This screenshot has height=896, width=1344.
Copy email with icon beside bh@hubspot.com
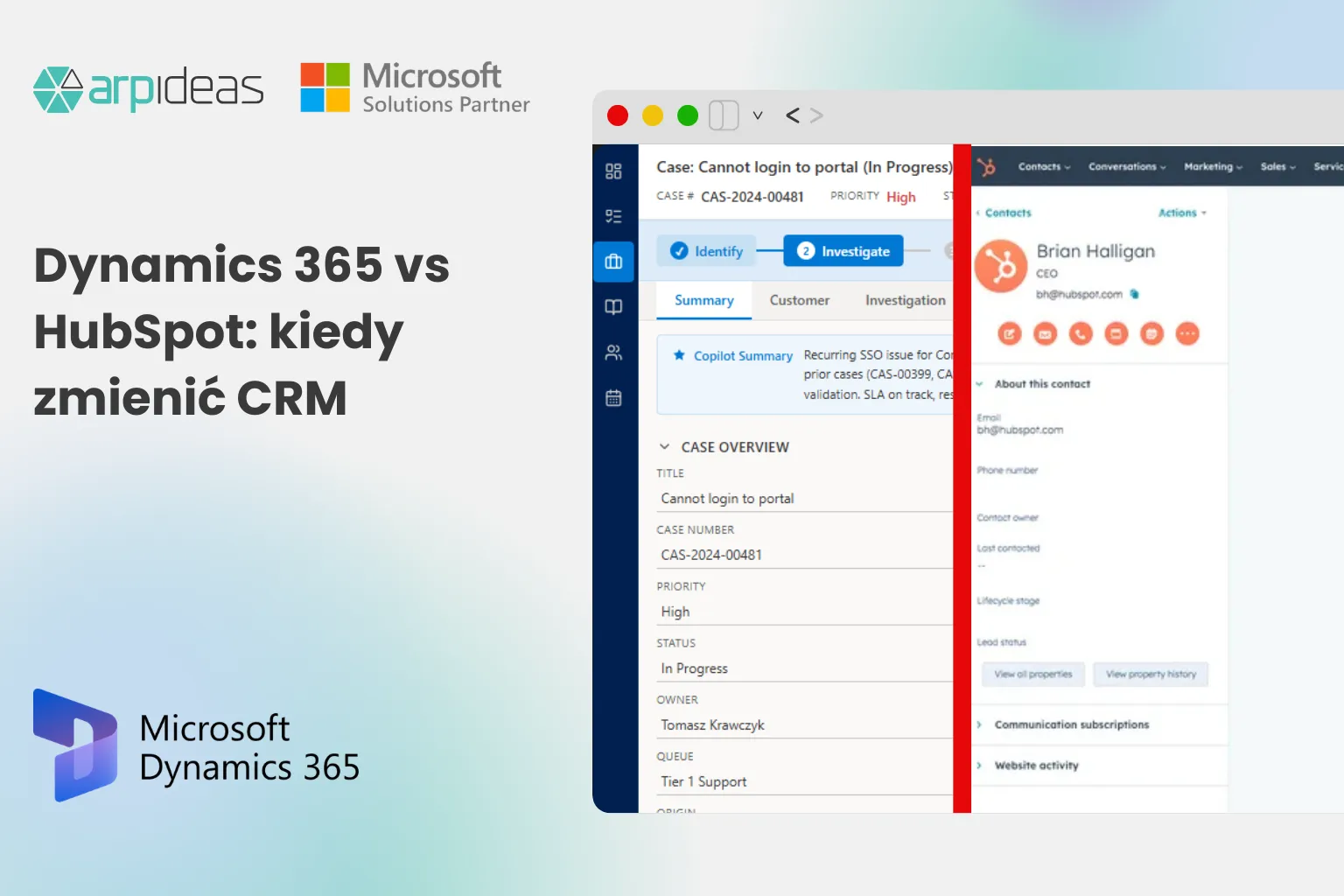click(x=1135, y=294)
